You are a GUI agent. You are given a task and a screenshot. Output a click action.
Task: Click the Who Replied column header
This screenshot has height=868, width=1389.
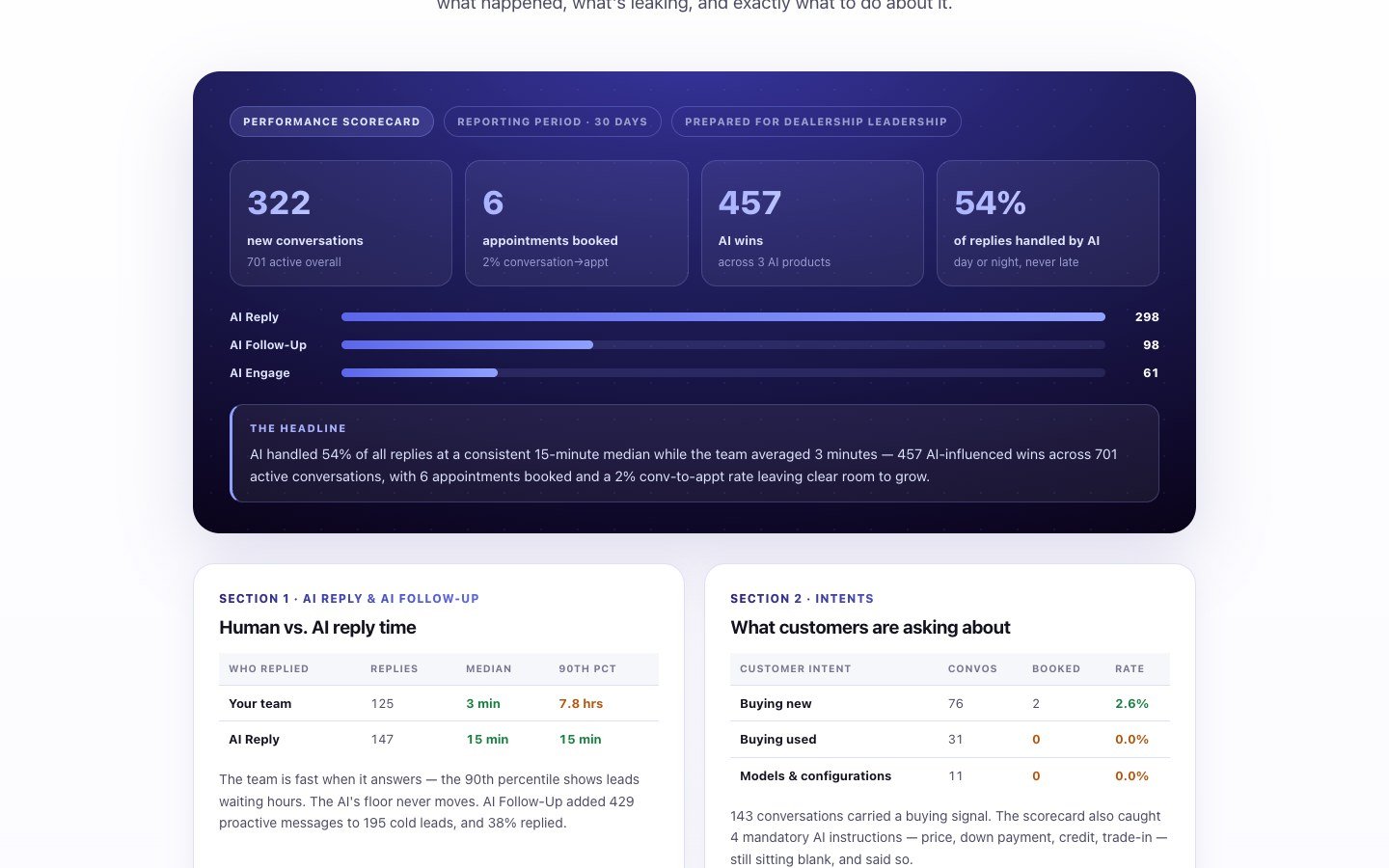(x=269, y=668)
